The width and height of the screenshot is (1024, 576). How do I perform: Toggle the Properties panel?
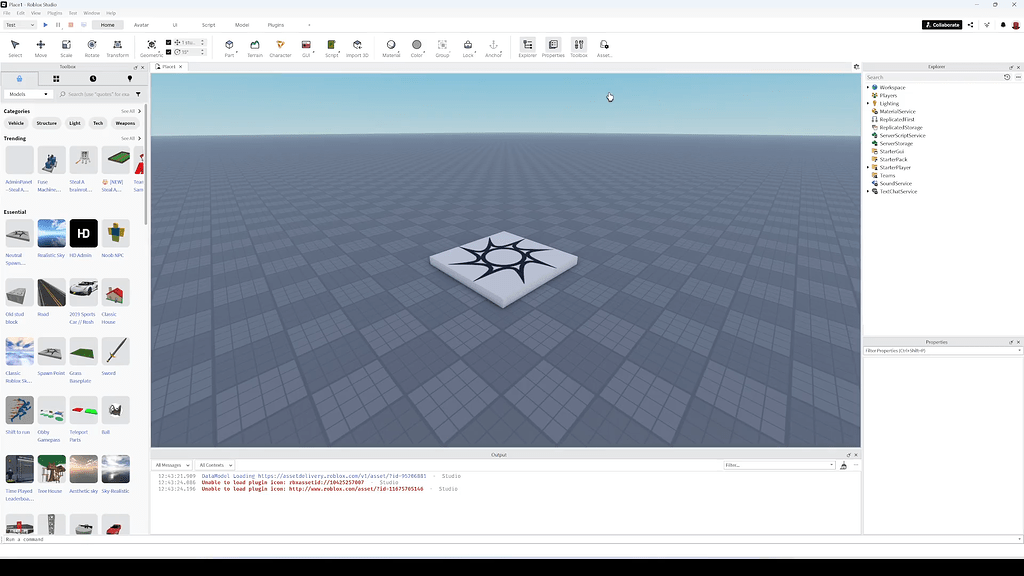551,46
